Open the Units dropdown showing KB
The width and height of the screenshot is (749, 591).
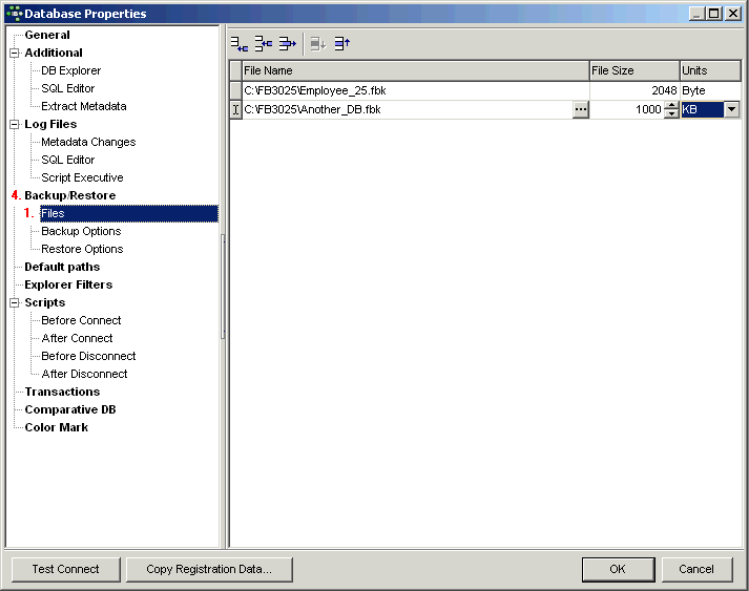click(x=732, y=110)
